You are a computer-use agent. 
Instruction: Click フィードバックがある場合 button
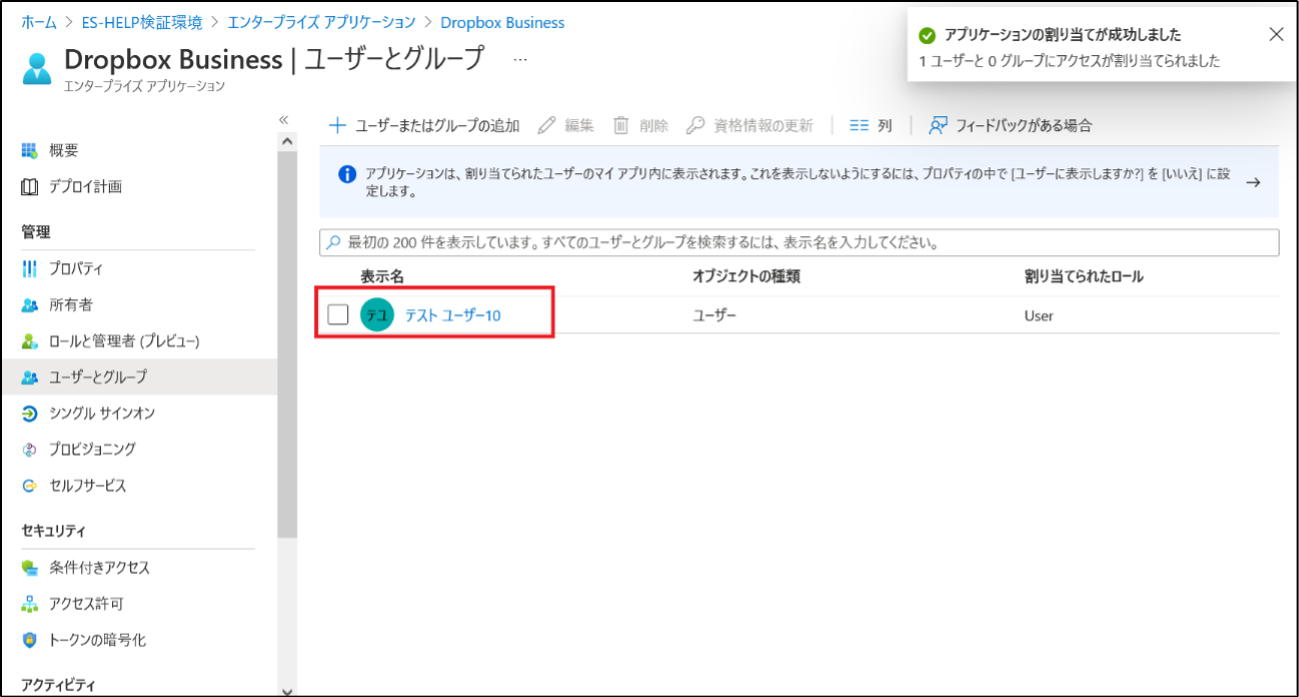coord(1010,125)
